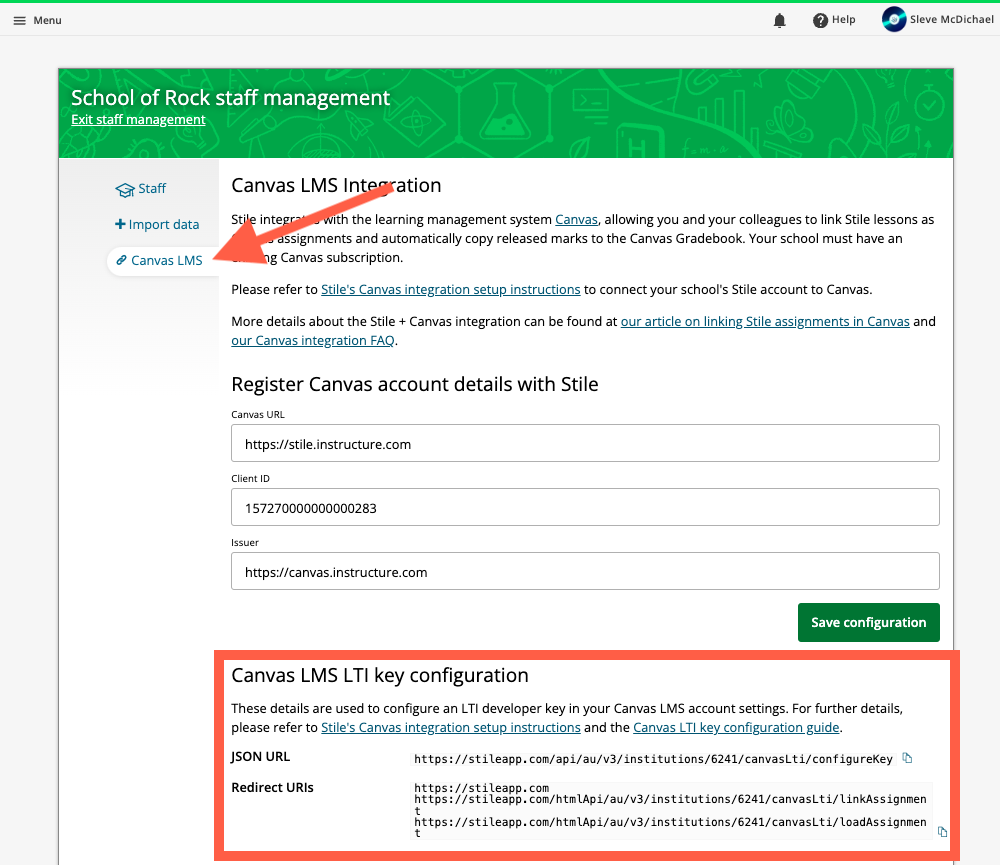1000x865 pixels.
Task: Click the linkAssignment redirect URI text
Action: 670,804
